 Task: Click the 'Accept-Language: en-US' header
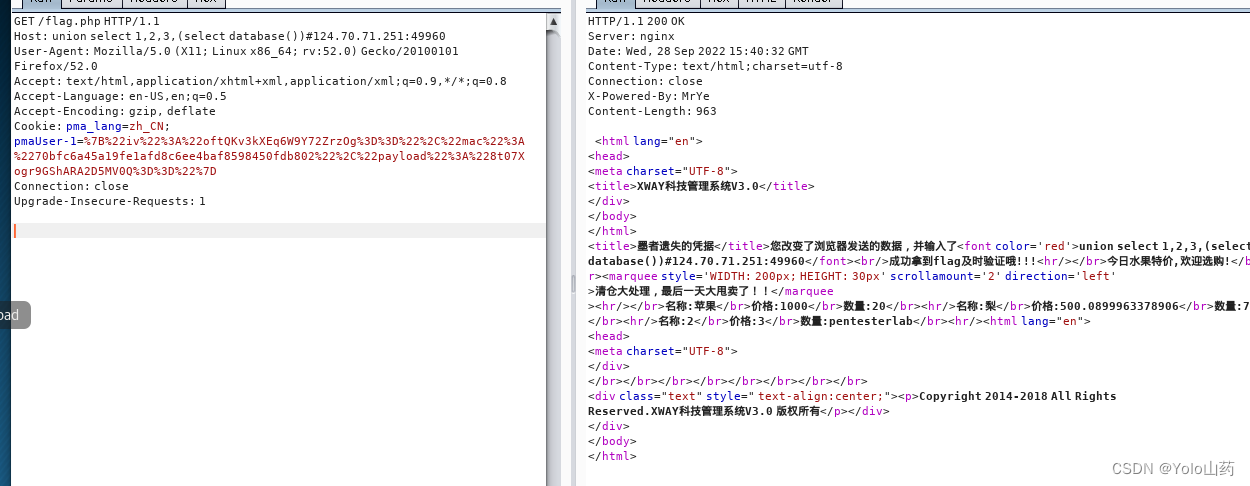[120, 96]
